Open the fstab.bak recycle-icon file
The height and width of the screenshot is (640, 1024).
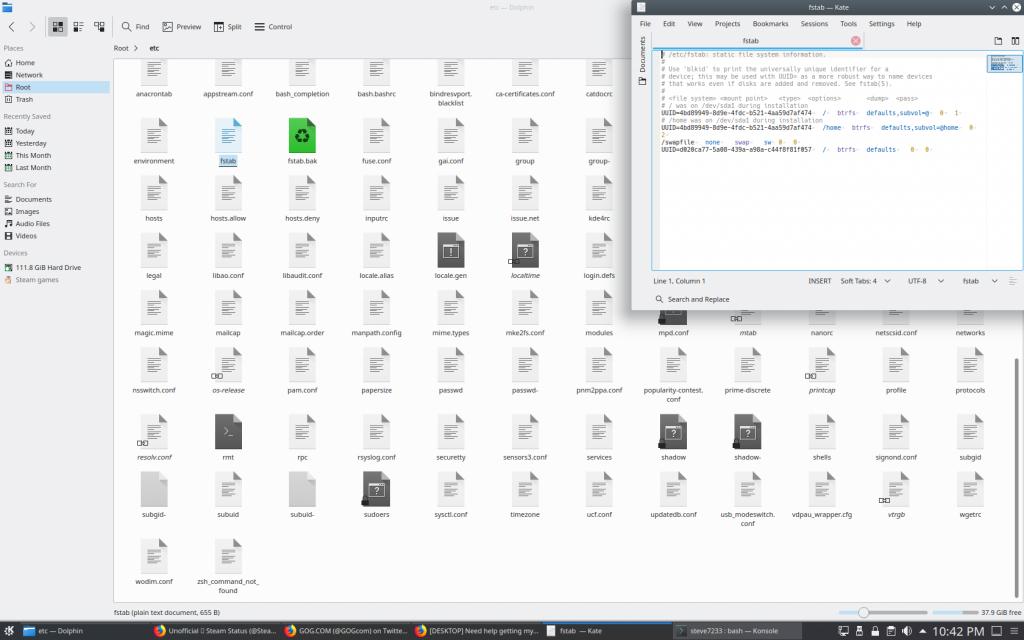[302, 137]
